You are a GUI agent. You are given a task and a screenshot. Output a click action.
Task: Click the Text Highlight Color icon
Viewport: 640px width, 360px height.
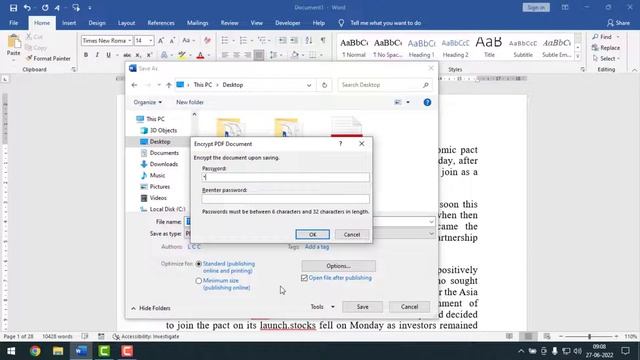click(x=182, y=55)
